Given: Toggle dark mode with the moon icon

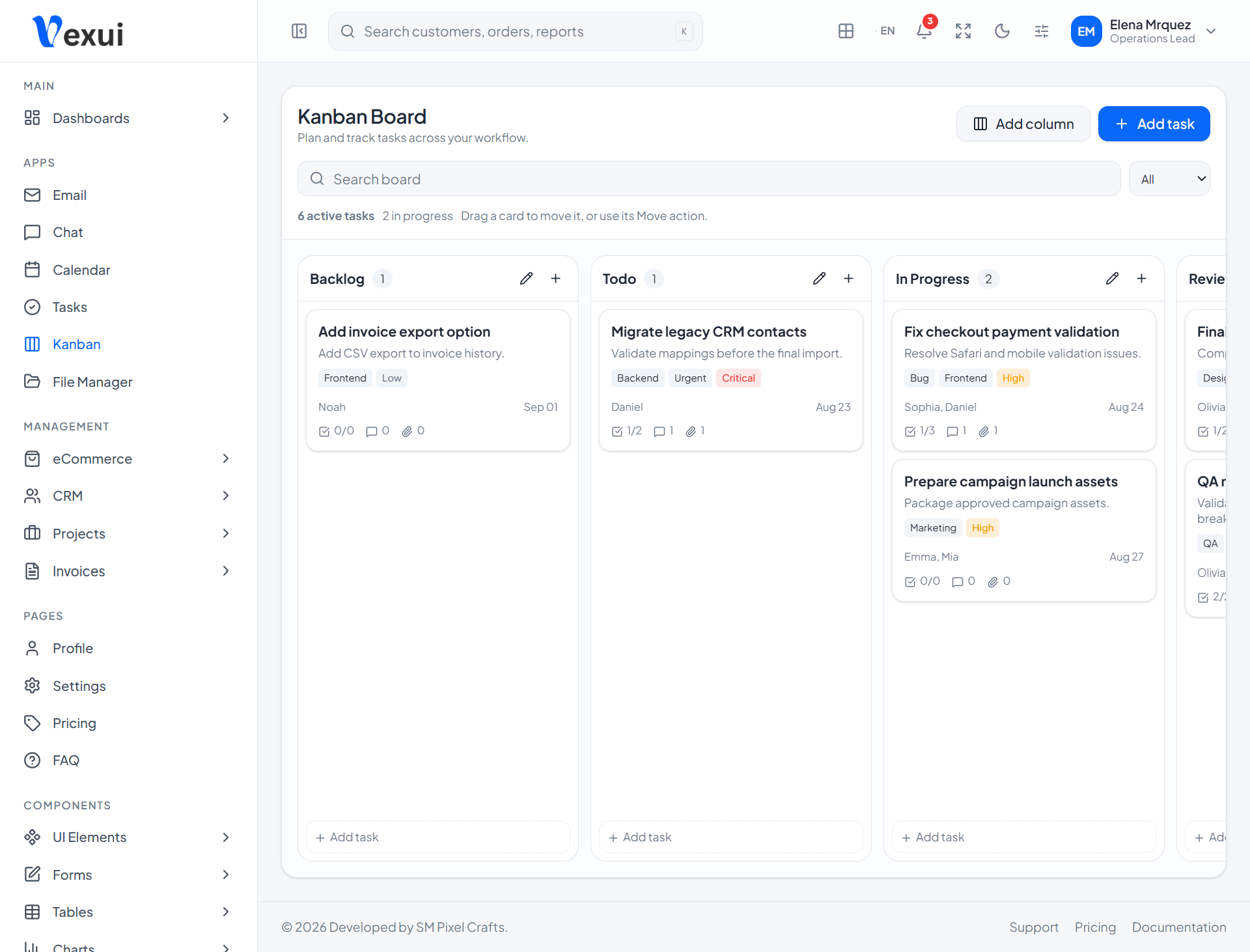Looking at the screenshot, I should 1002,31.
